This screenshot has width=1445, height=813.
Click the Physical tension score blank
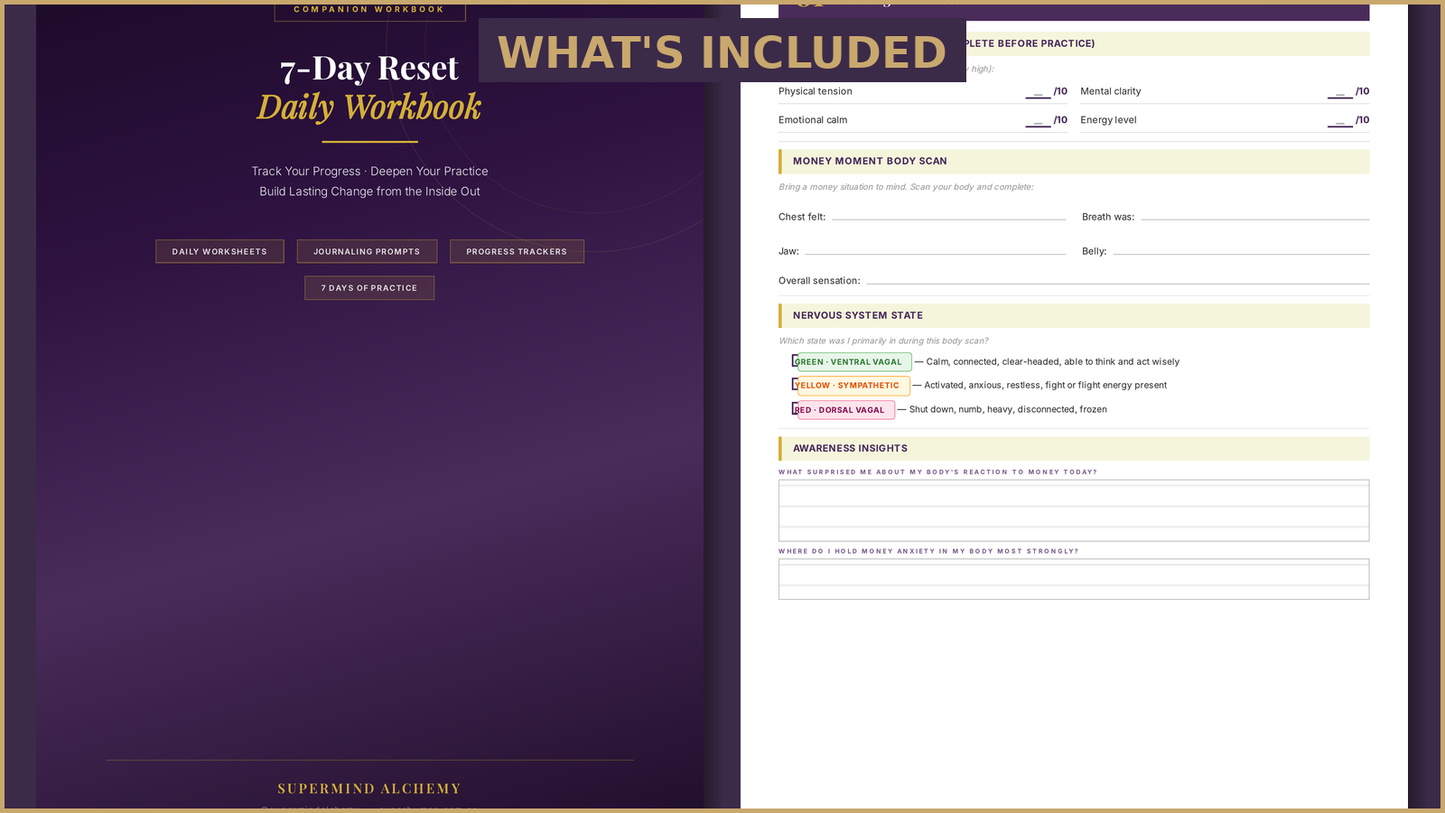coord(1038,92)
